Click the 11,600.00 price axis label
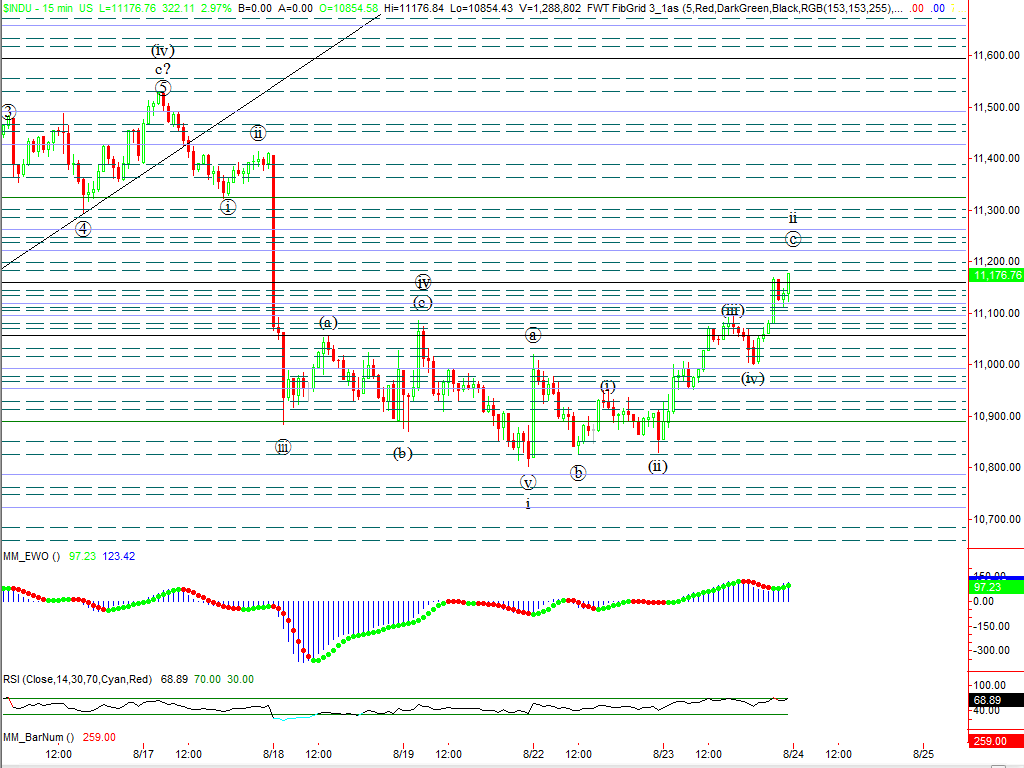Screen dimensions: 1024x768 [x=996, y=56]
